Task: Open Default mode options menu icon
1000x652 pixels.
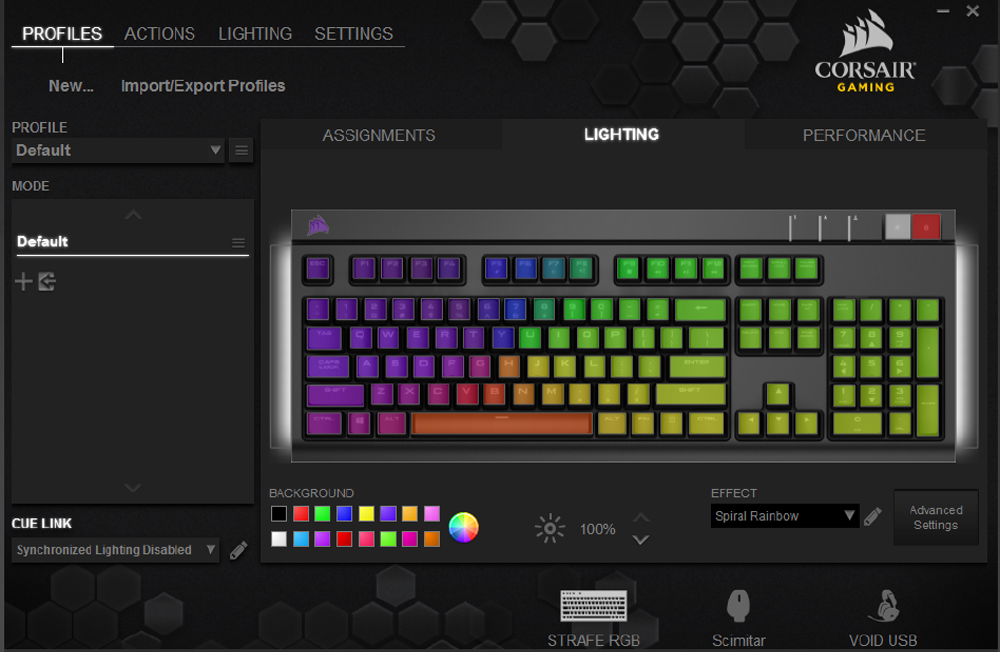Action: point(239,242)
